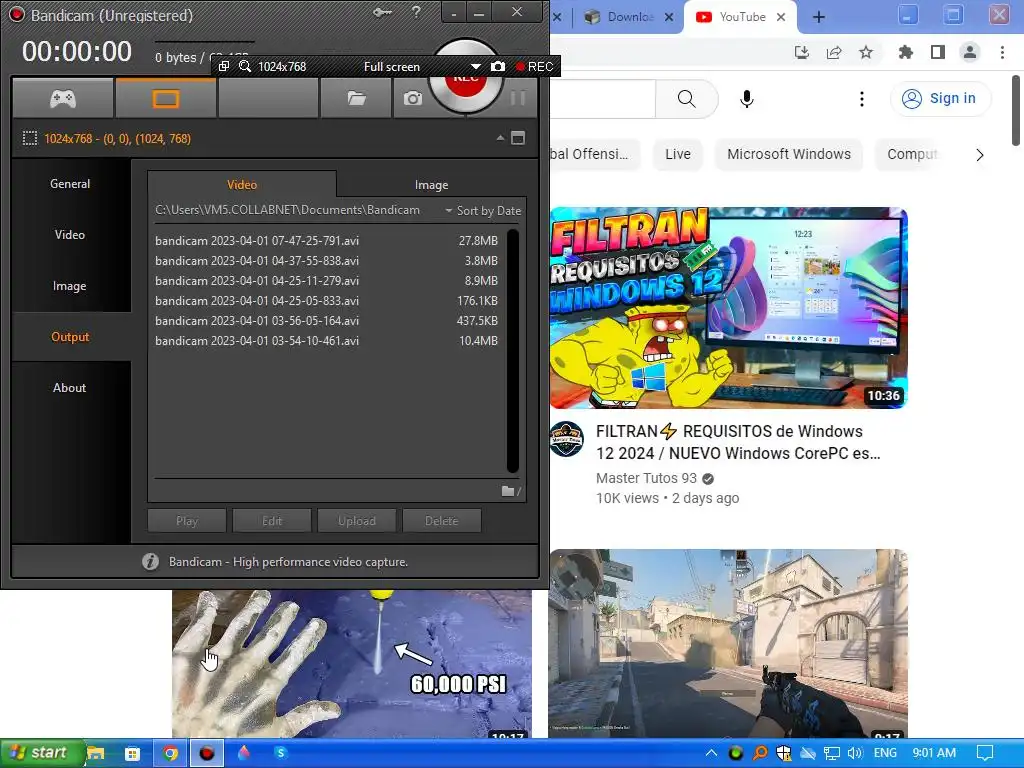The width and height of the screenshot is (1024, 768).
Task: Click dotted rectangle area selection icon
Action: tap(30, 138)
